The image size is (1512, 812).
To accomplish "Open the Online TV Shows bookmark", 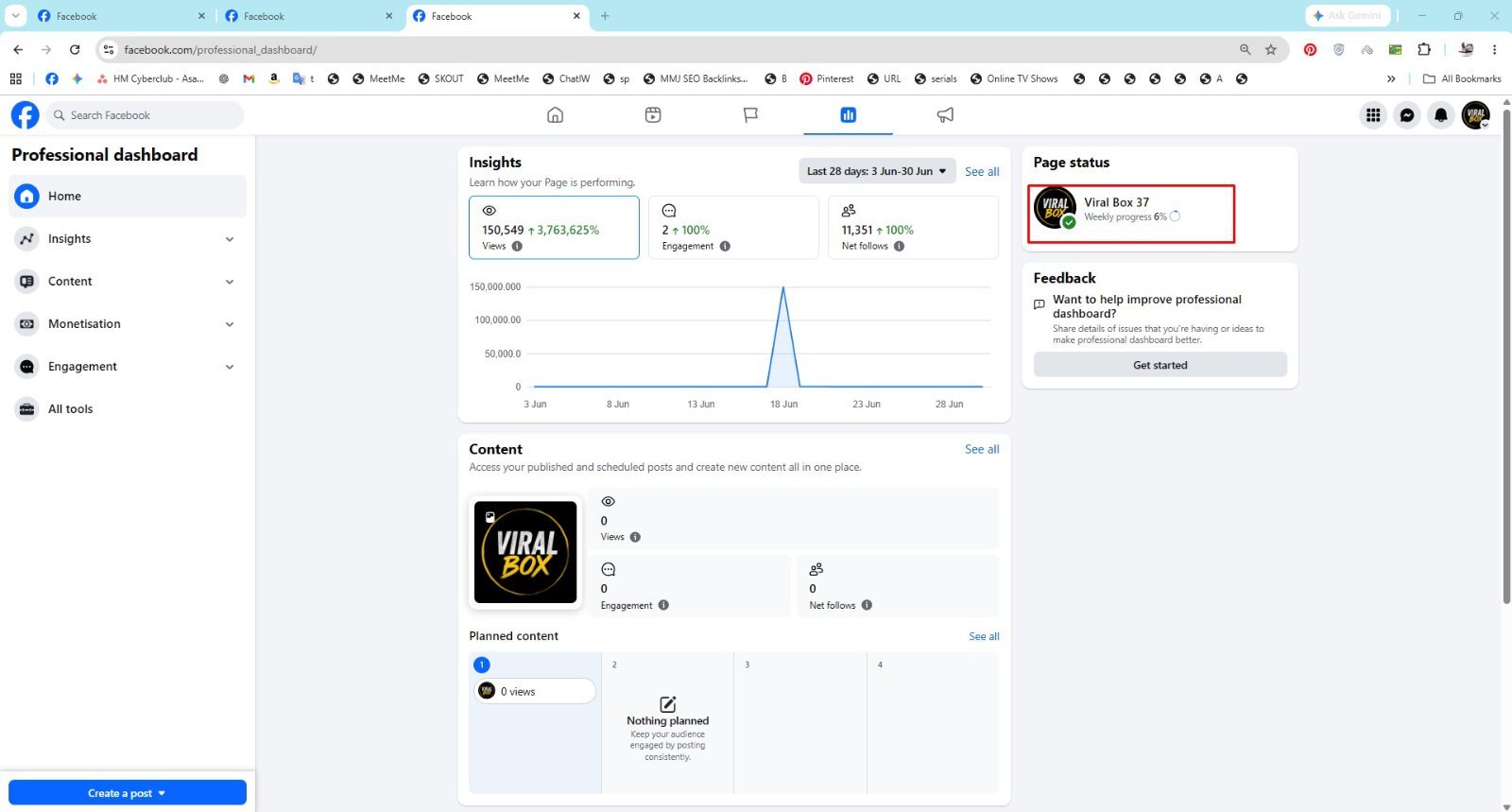I will (1014, 78).
